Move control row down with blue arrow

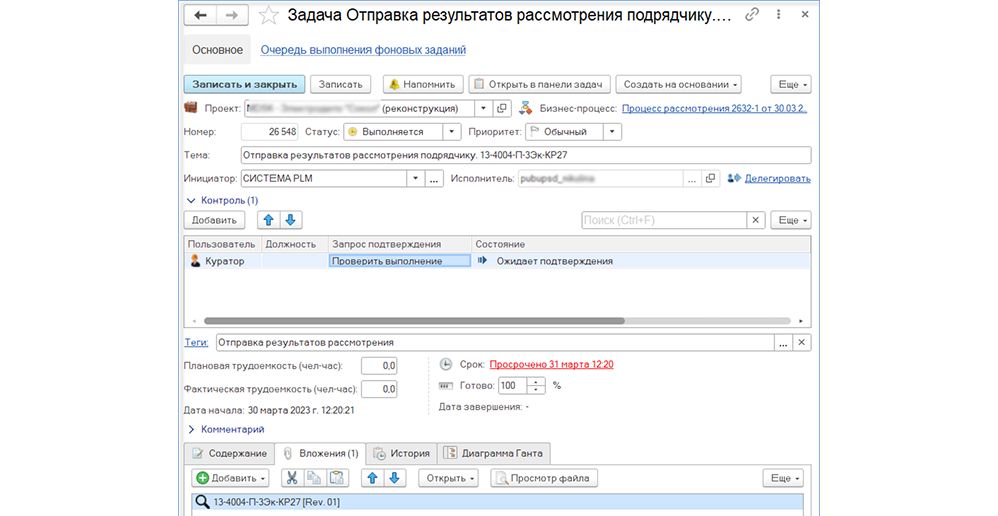pyautogui.click(x=290, y=220)
